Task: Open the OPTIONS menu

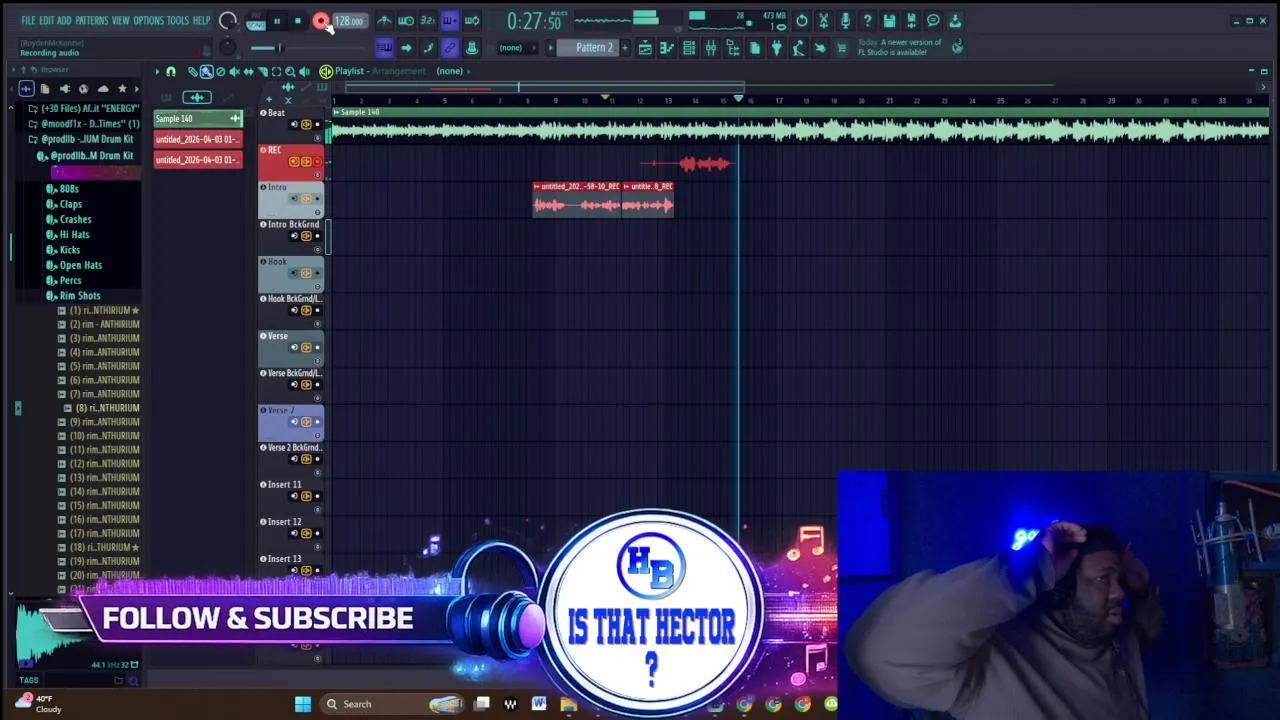Action: (x=148, y=21)
